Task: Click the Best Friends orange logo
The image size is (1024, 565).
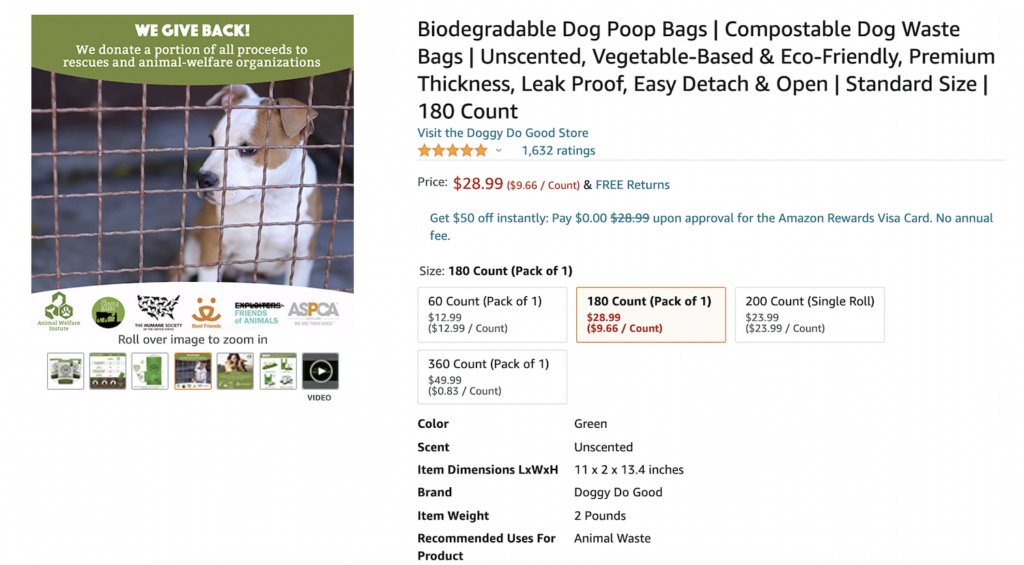Action: click(206, 312)
